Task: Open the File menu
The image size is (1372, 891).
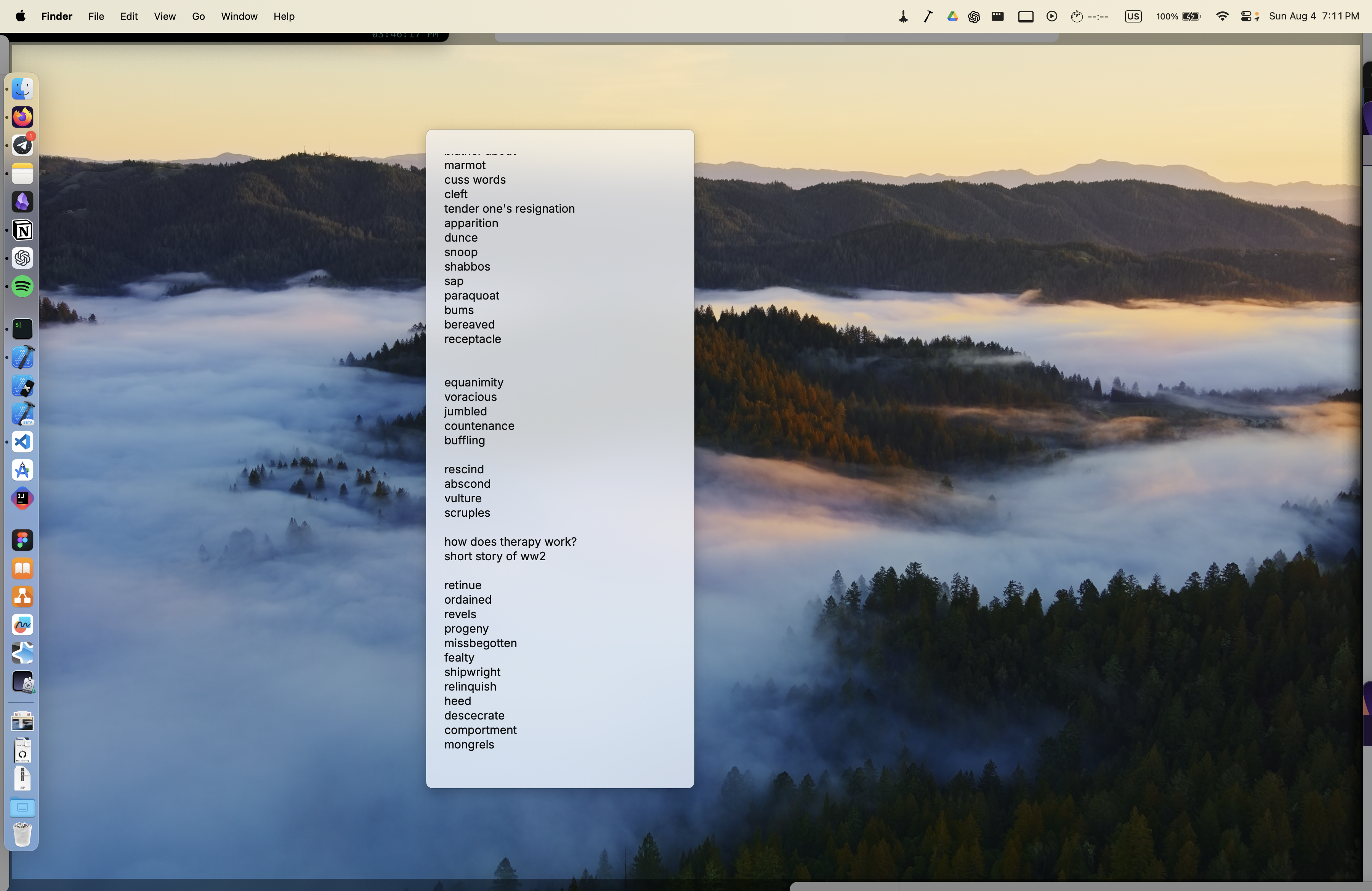Action: [x=96, y=17]
